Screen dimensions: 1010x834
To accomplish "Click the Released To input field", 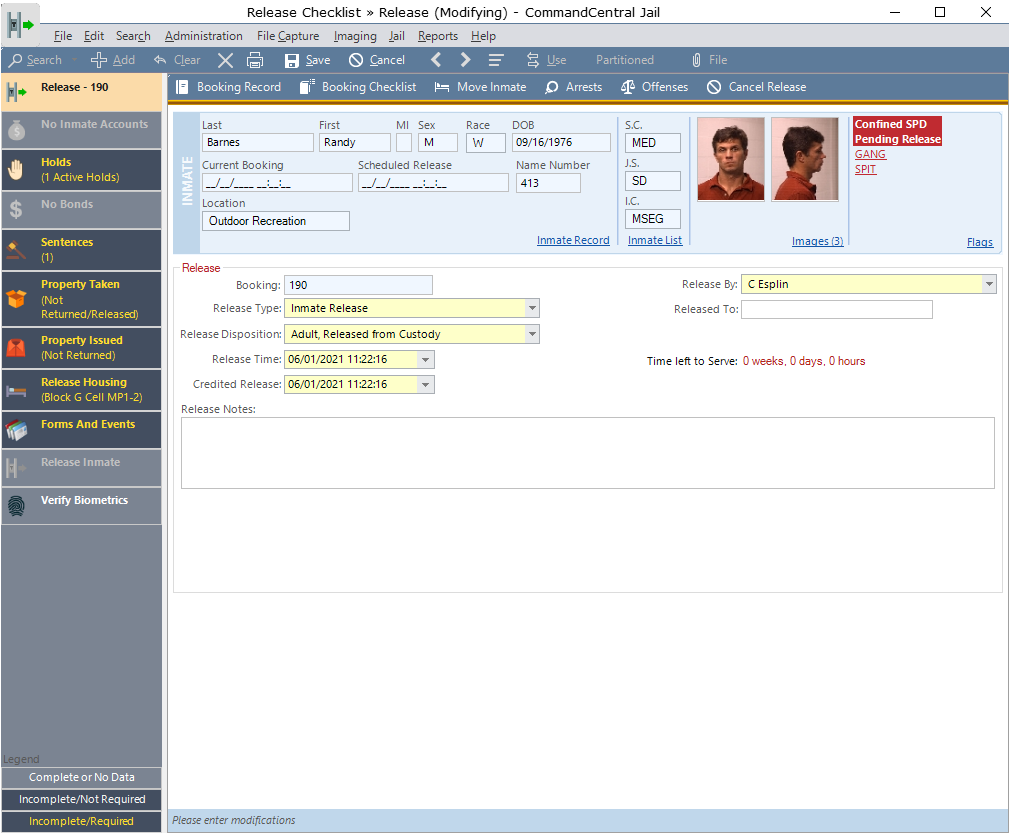I will 836,310.
